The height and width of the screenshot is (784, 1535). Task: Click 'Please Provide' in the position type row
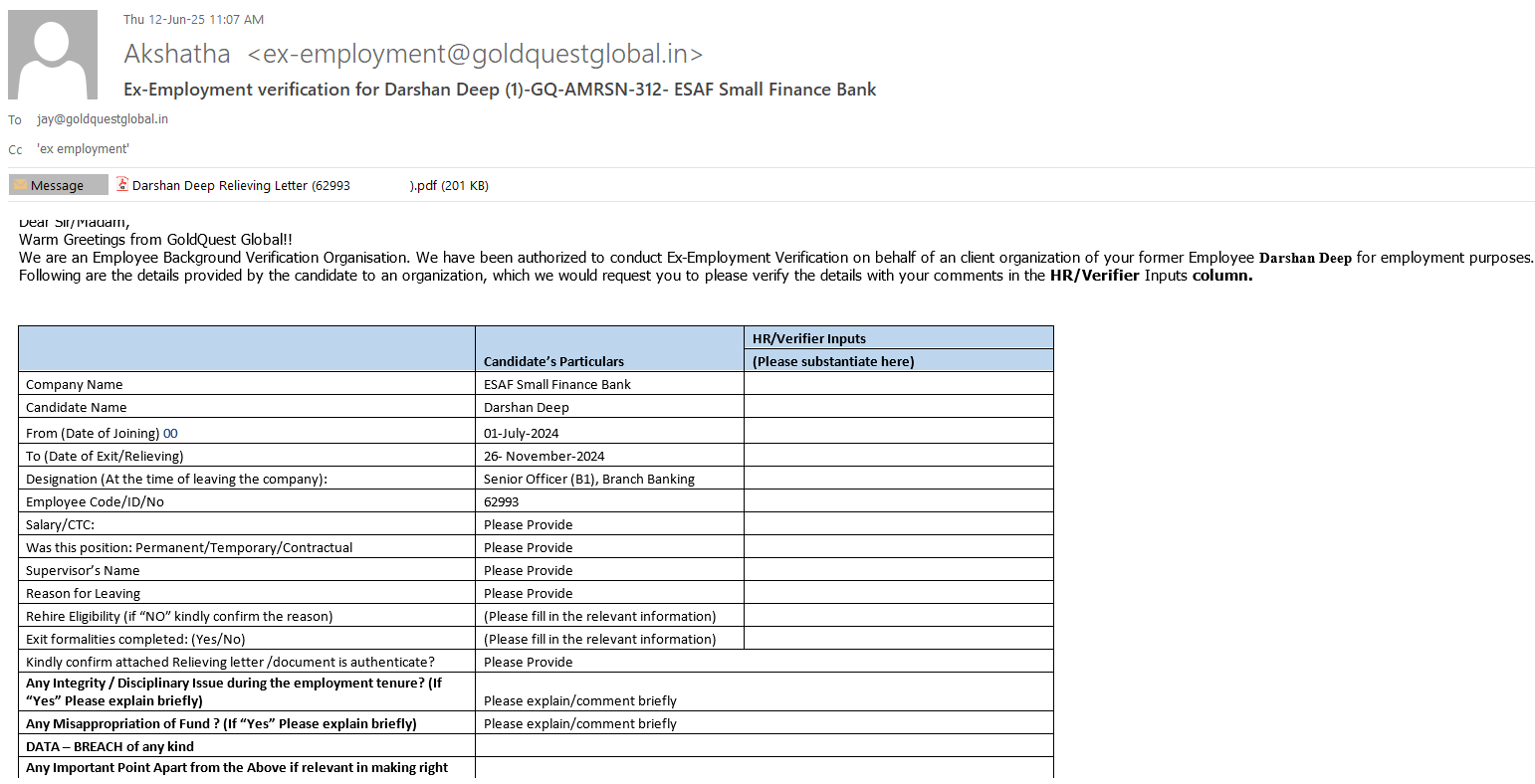click(529, 547)
